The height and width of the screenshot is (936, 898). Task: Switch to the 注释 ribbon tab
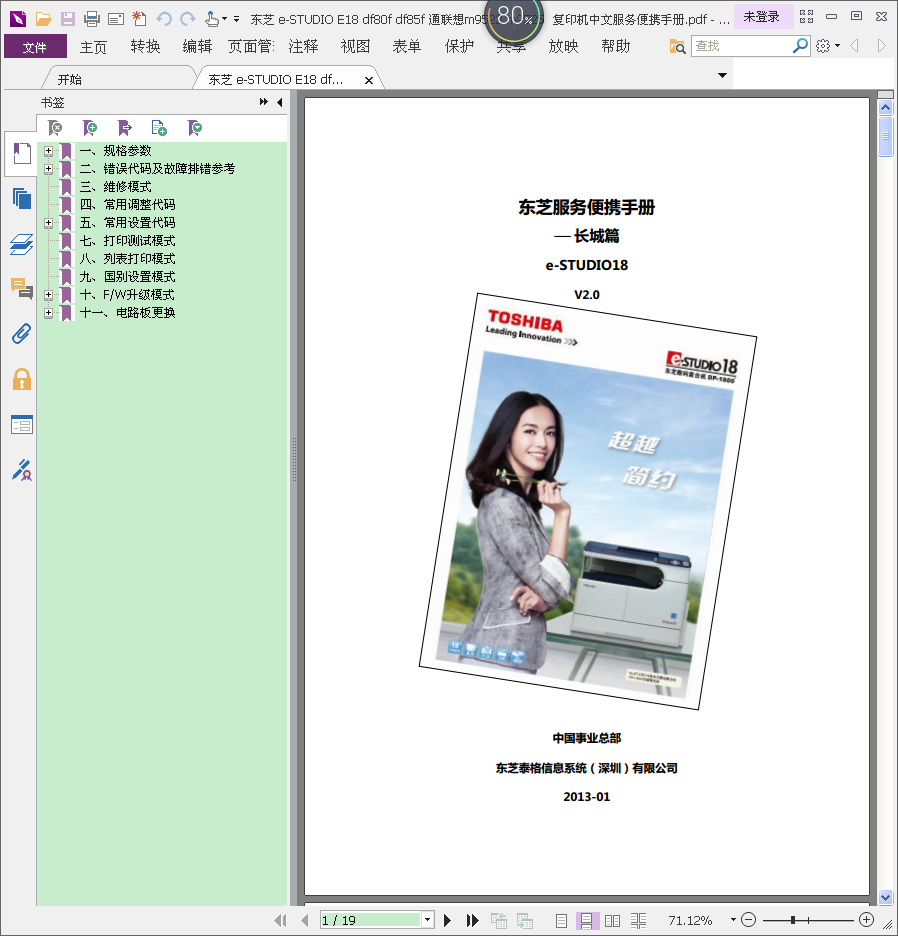(x=303, y=47)
